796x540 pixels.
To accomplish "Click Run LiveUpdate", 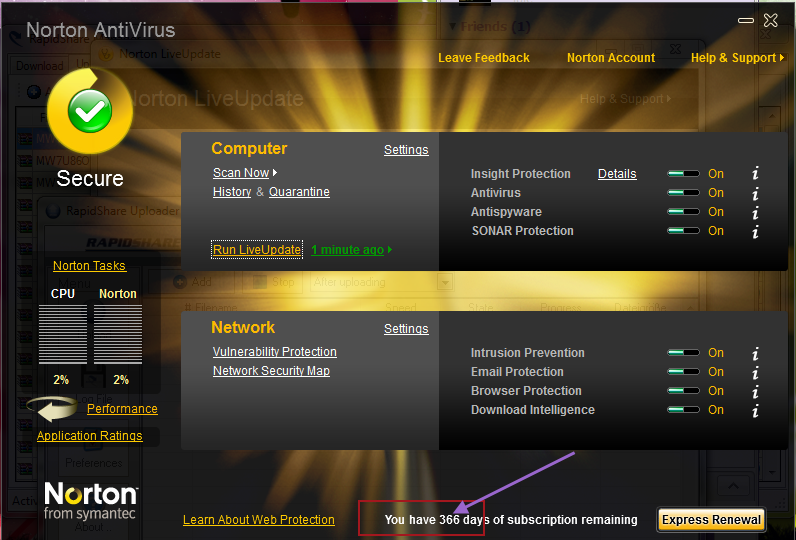I will point(257,250).
